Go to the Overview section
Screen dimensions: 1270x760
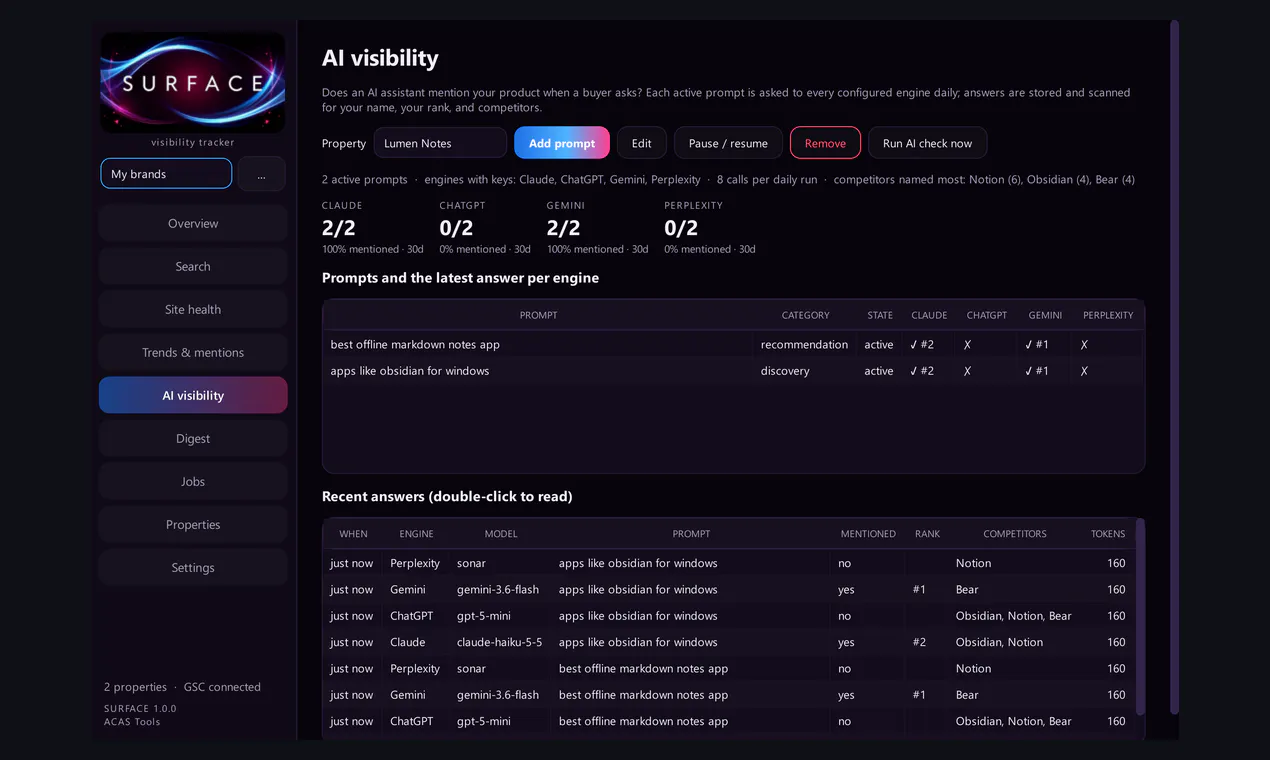coord(193,223)
